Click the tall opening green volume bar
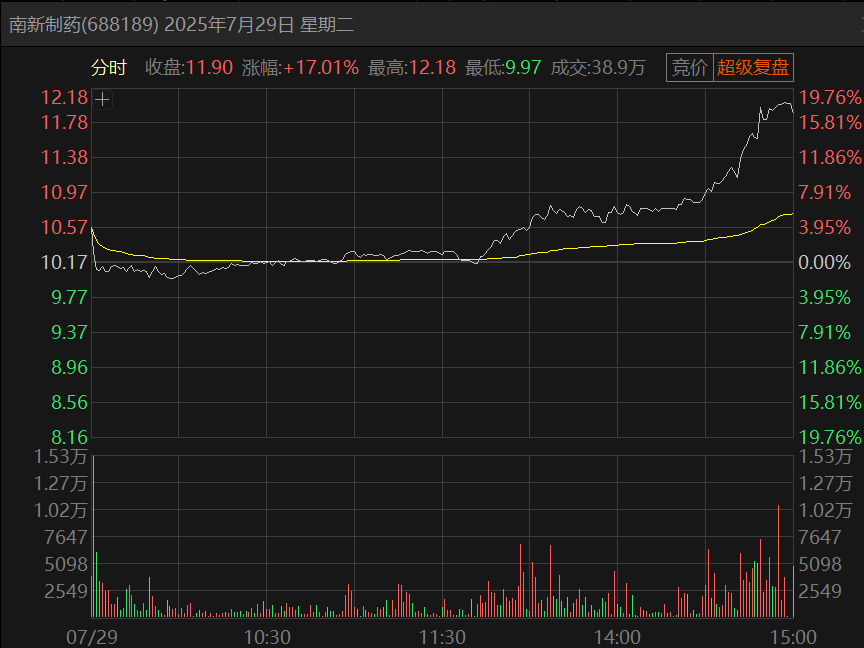 (x=93, y=536)
